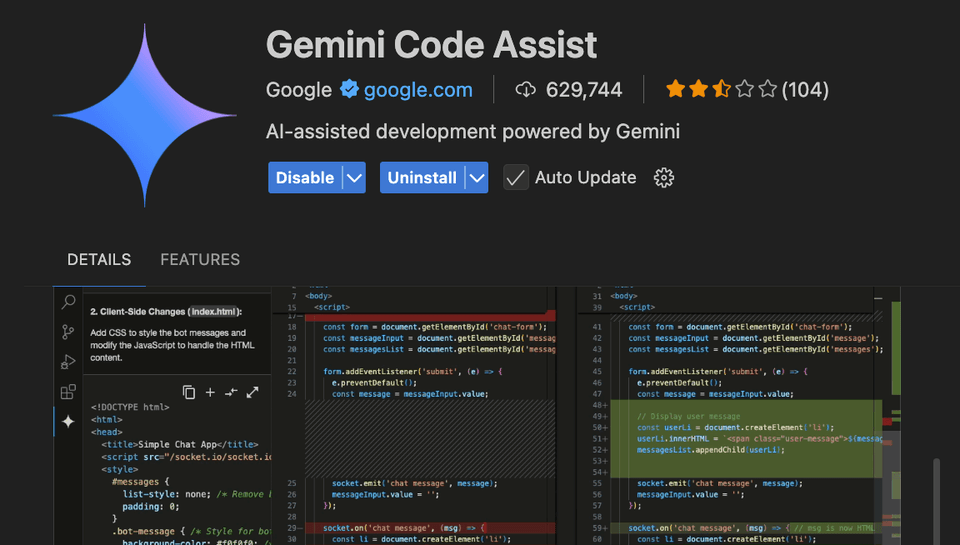The height and width of the screenshot is (545, 960).
Task: Click the green highlighted diff block in preview
Action: pos(746,438)
